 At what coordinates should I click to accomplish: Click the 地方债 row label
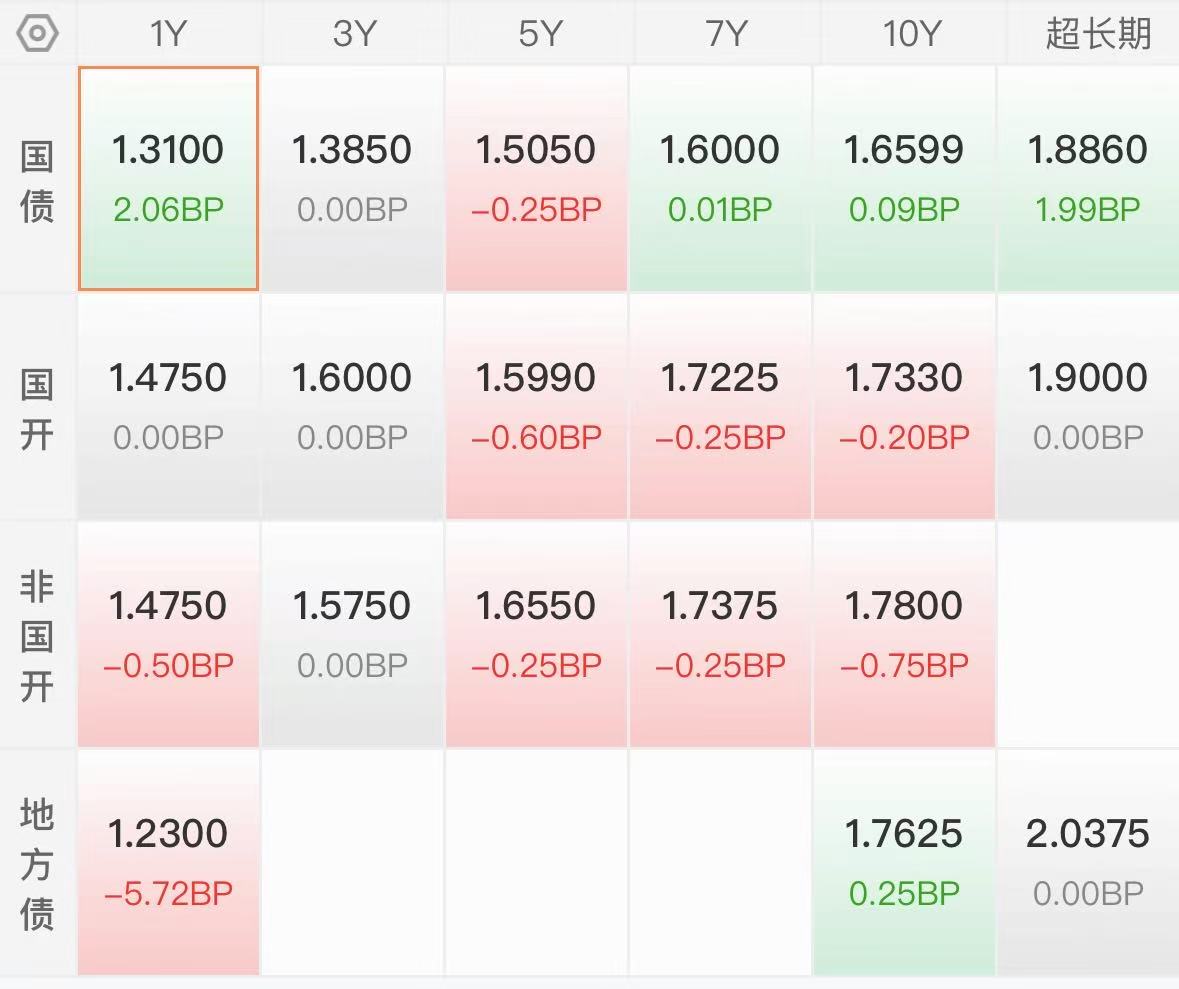point(37,863)
